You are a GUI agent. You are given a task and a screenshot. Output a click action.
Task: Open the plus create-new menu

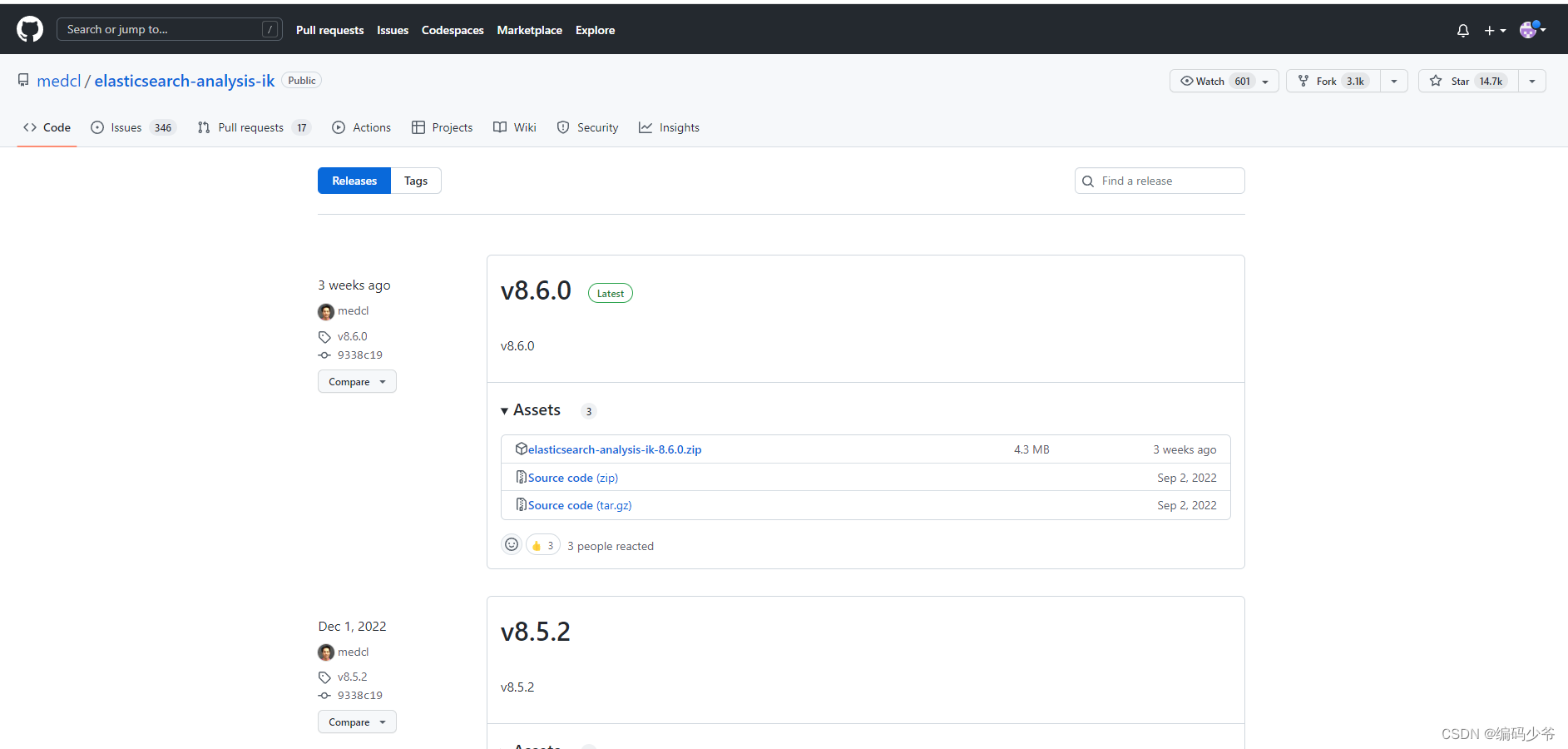(x=1495, y=31)
